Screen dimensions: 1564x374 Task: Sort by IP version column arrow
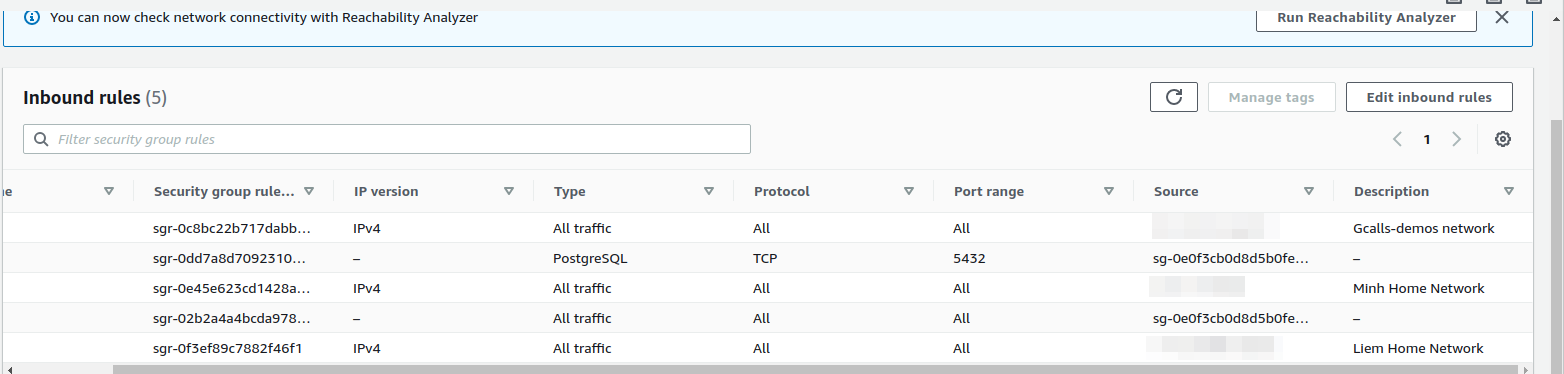click(x=509, y=191)
